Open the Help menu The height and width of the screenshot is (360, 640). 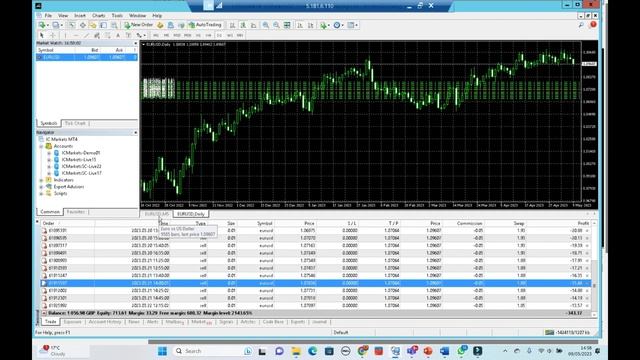click(x=157, y=16)
